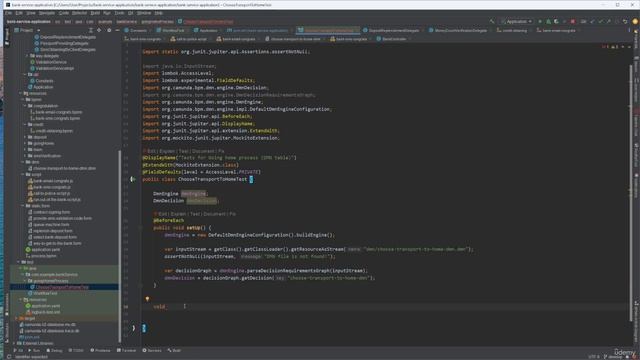Hide the Project panel with minus icon

[x=118, y=30]
